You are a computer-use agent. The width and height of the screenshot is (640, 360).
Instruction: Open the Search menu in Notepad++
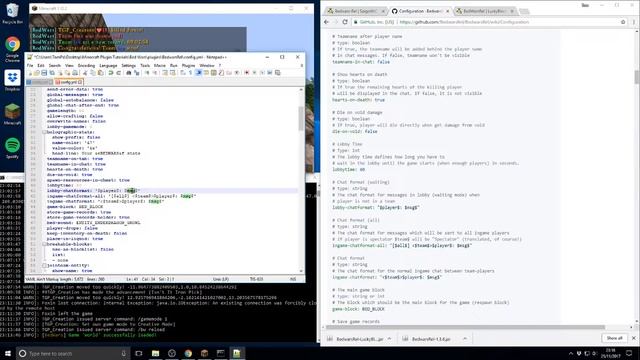point(55,65)
